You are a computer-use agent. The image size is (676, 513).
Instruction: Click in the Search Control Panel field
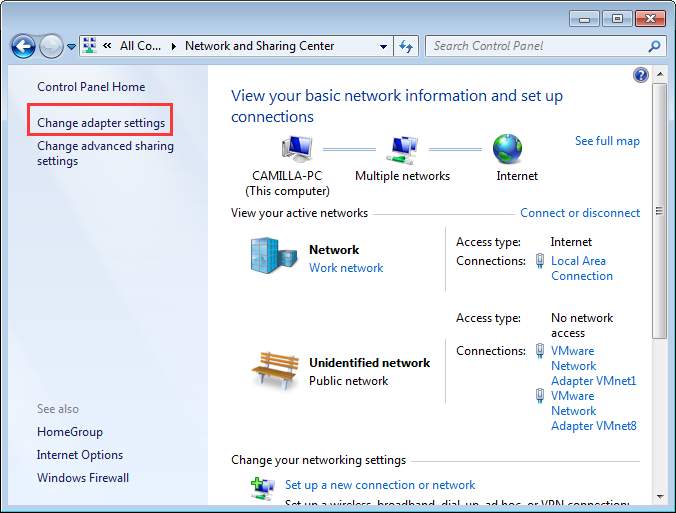tap(535, 46)
